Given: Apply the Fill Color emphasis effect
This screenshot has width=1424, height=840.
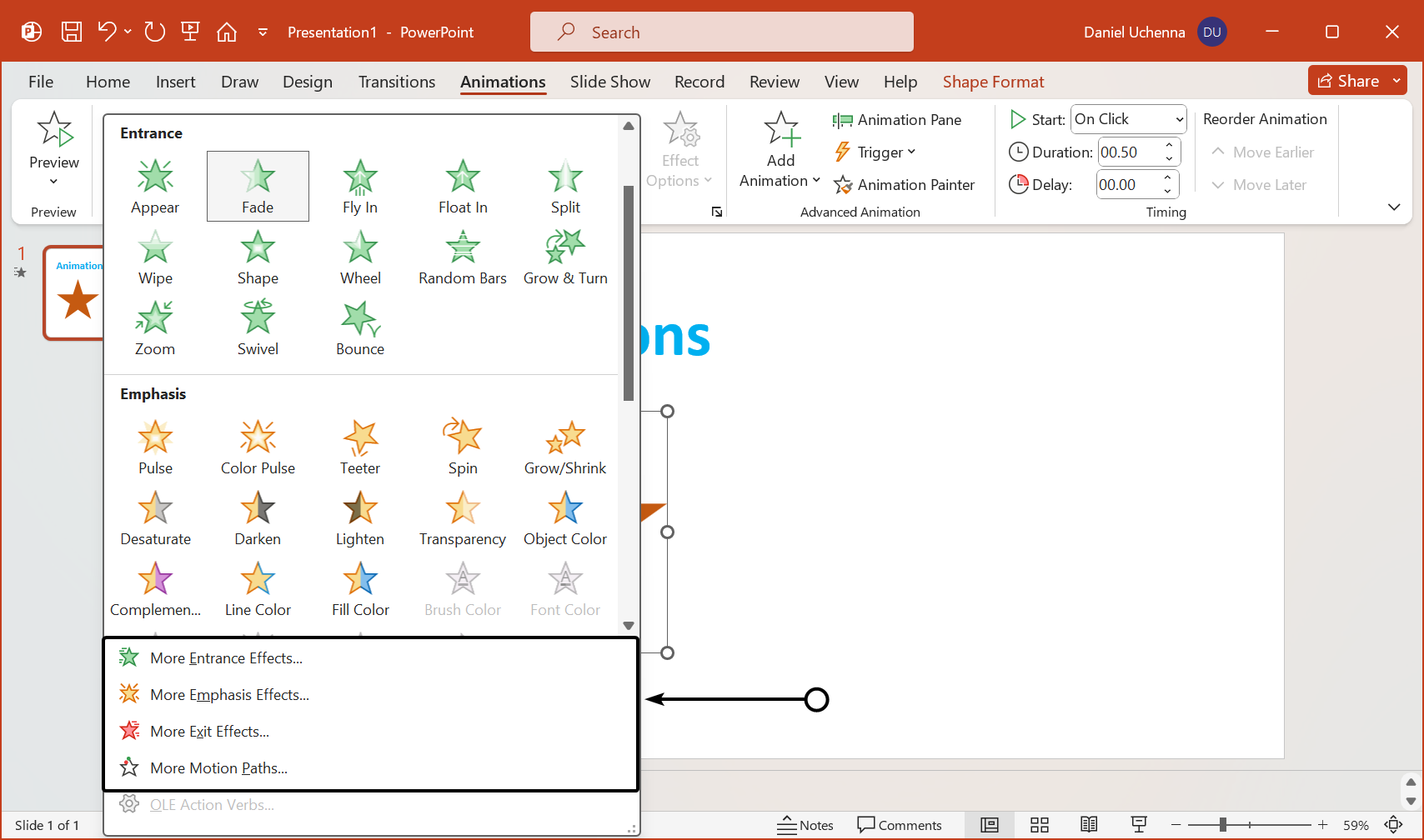Looking at the screenshot, I should click(360, 589).
